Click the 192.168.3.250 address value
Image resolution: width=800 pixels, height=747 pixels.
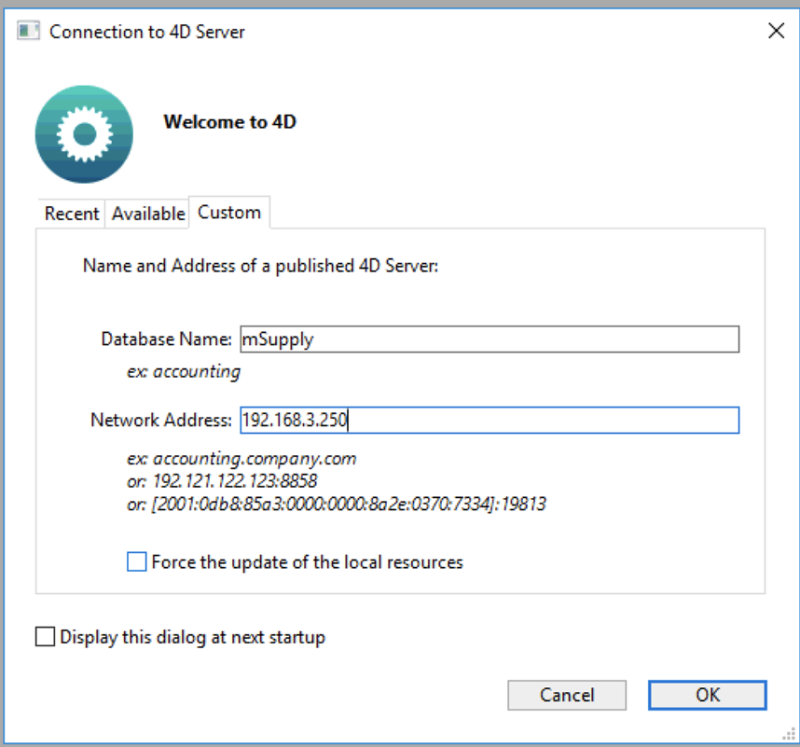pyautogui.click(x=293, y=420)
